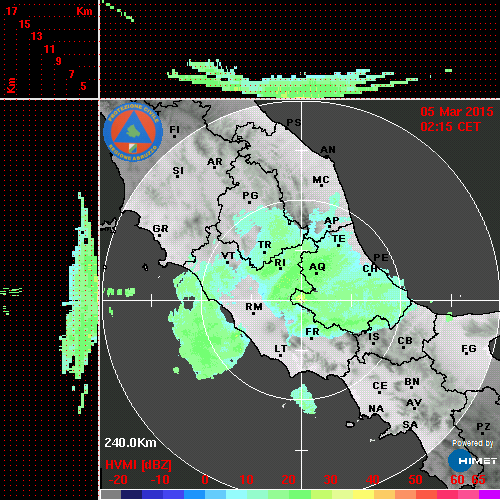The height and width of the screenshot is (500, 500).
Task: Click the 30 dBZ scale value
Action: pos(330,480)
